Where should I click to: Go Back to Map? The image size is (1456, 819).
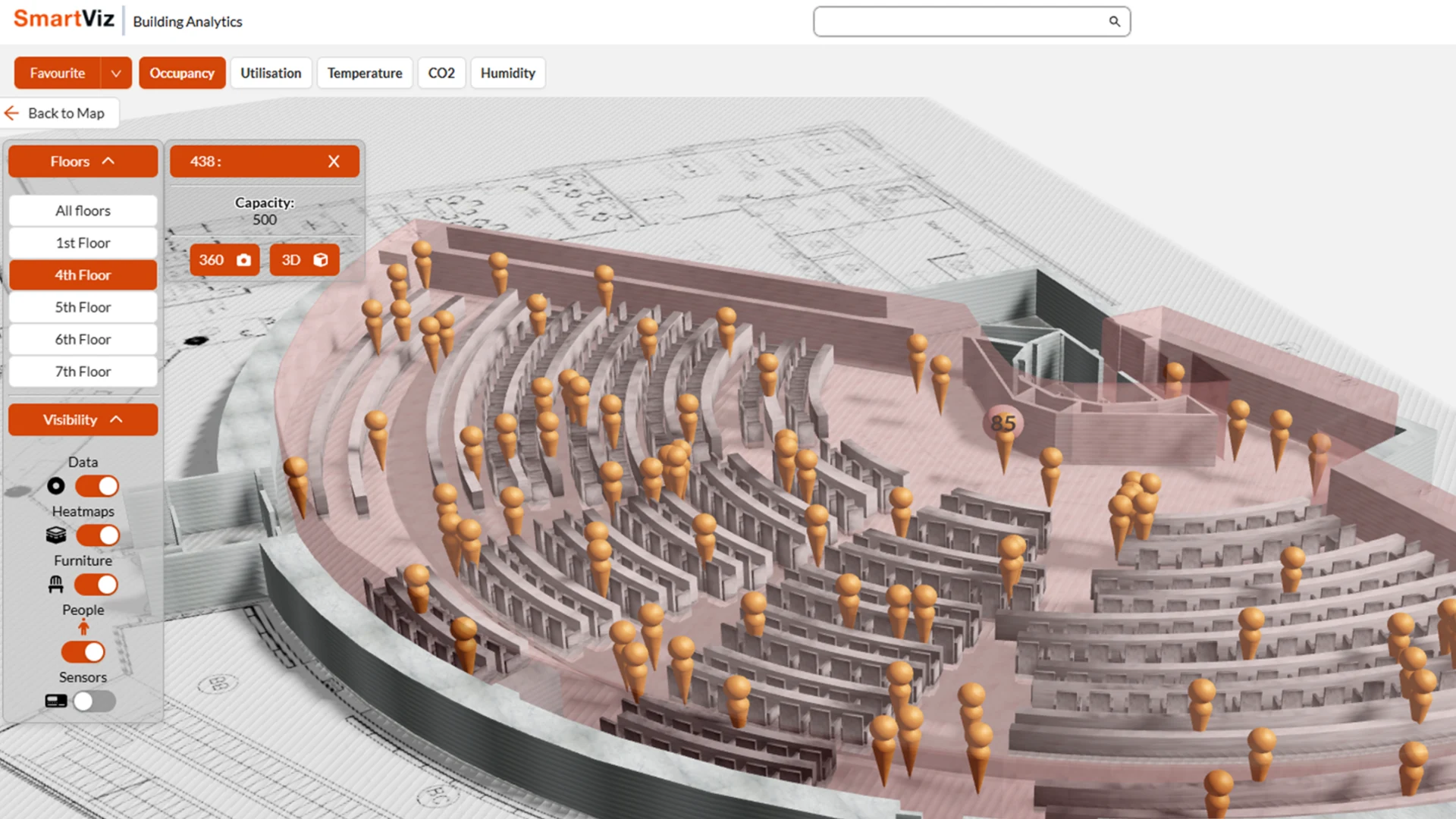(x=60, y=113)
